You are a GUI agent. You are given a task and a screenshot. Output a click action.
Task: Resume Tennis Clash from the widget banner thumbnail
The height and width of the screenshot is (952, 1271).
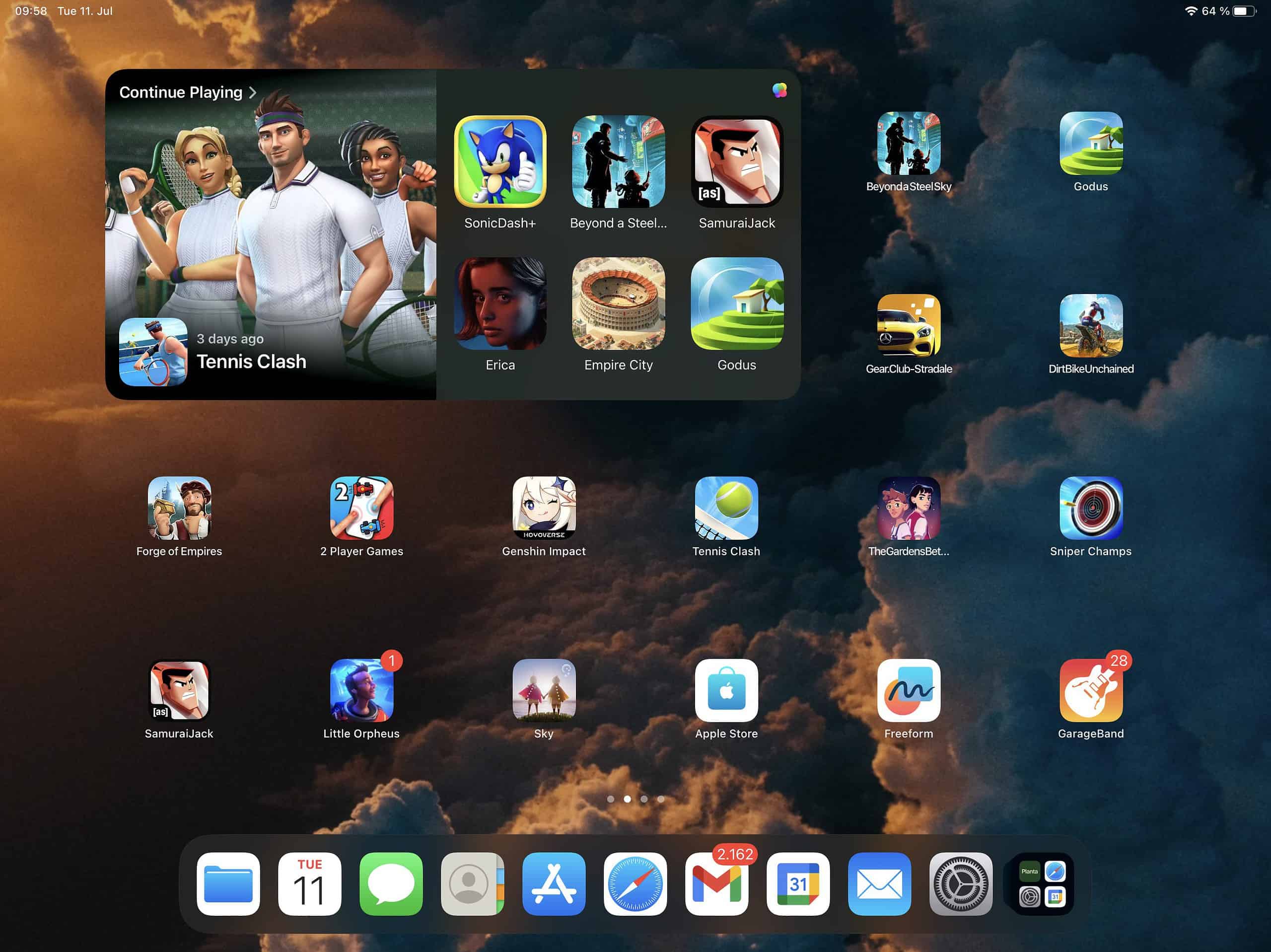coord(153,352)
